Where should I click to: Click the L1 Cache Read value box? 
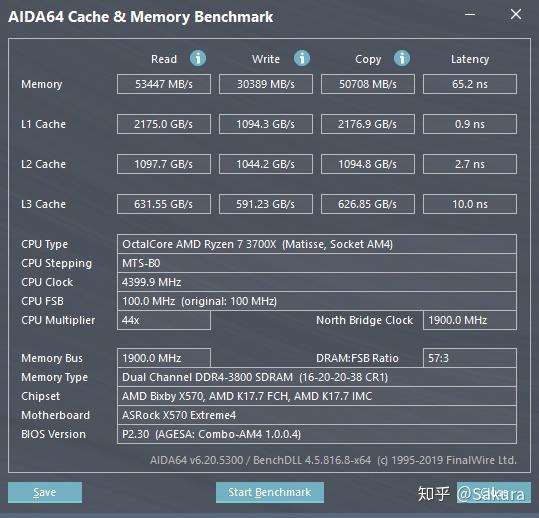tap(164, 124)
